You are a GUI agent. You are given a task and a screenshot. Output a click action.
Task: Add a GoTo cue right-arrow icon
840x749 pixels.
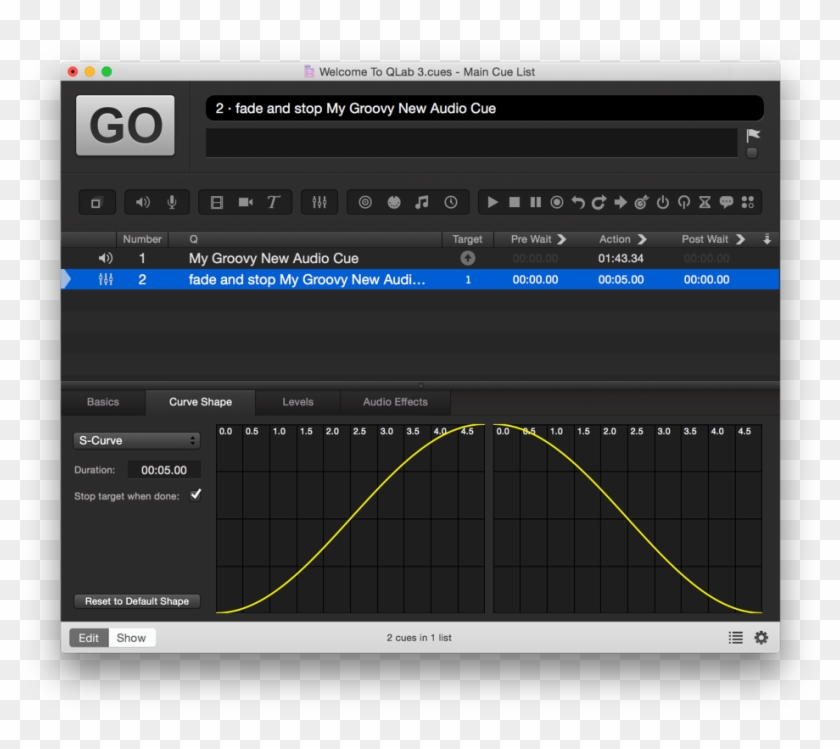click(620, 203)
